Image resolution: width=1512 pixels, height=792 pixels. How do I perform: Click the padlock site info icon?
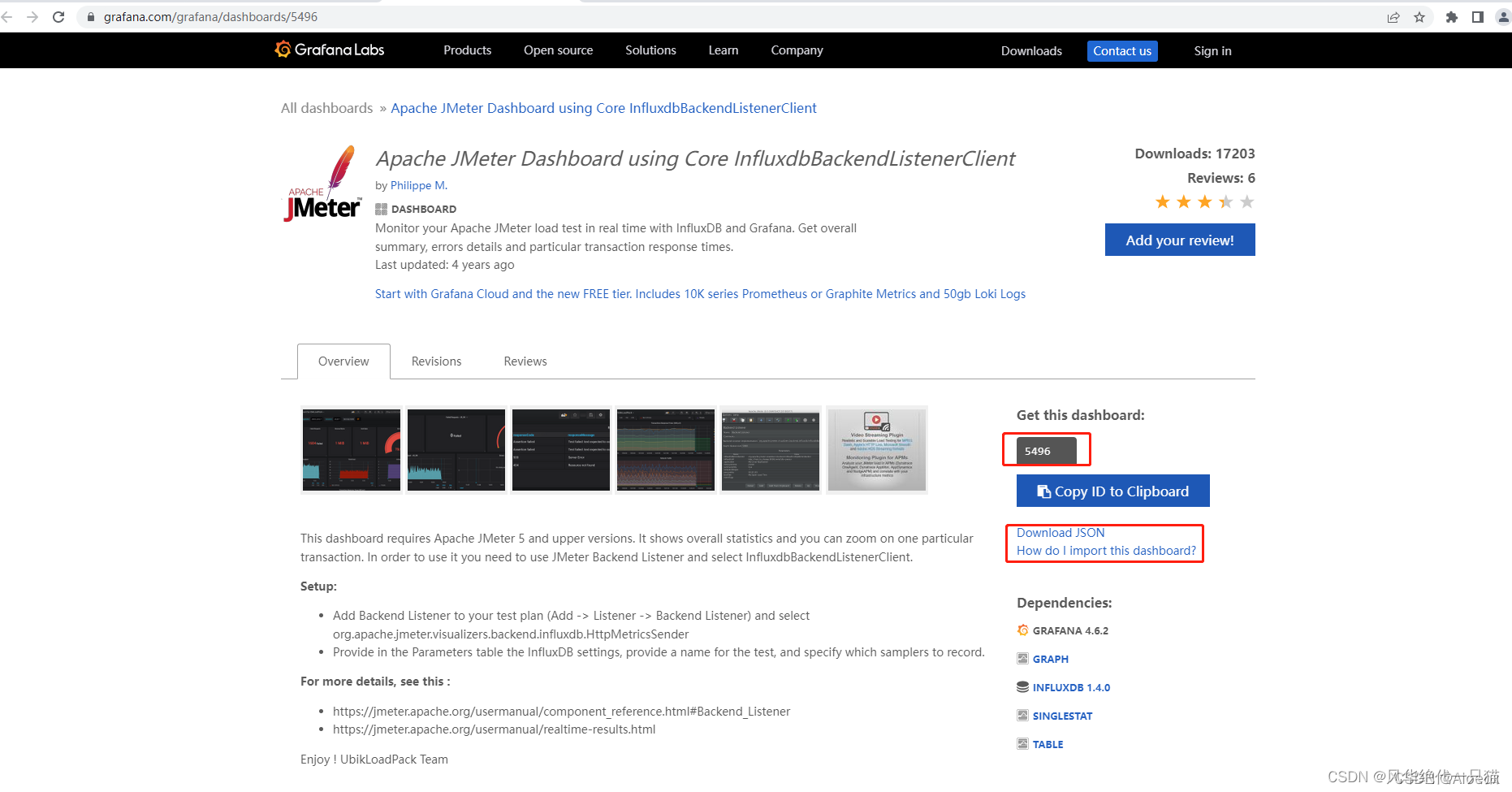pos(91,17)
